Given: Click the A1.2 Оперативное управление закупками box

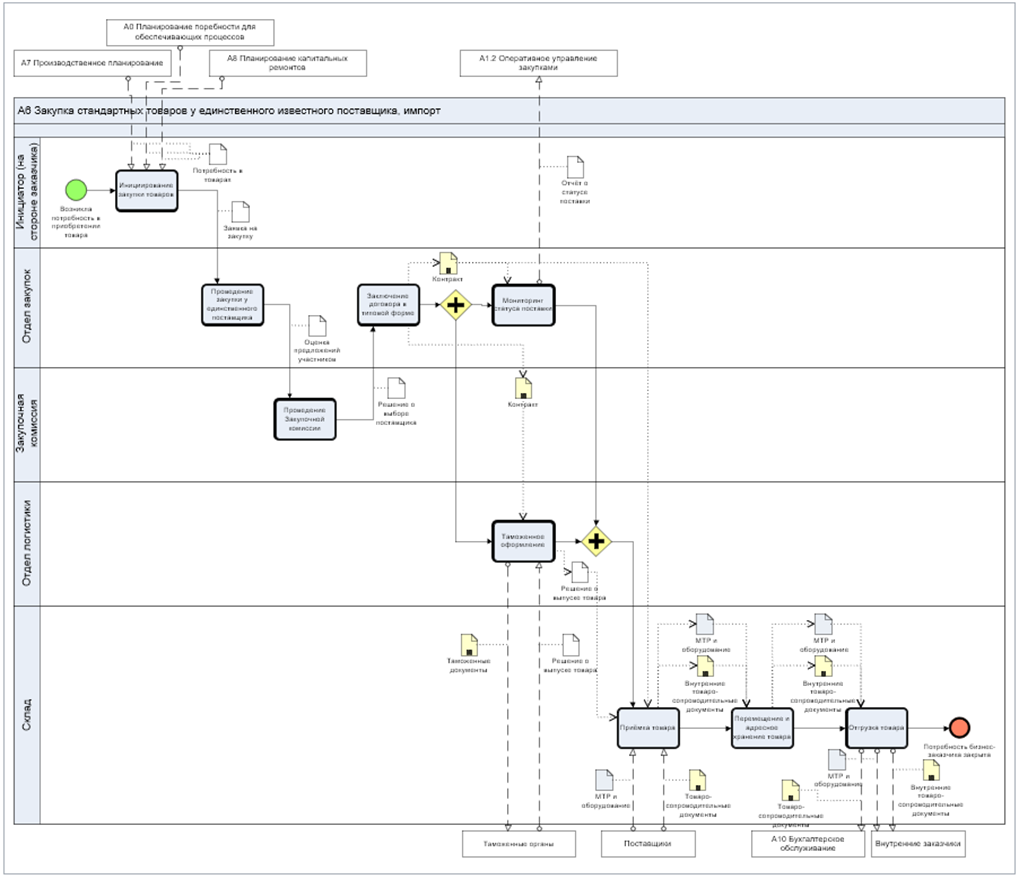Looking at the screenshot, I should tap(539, 64).
